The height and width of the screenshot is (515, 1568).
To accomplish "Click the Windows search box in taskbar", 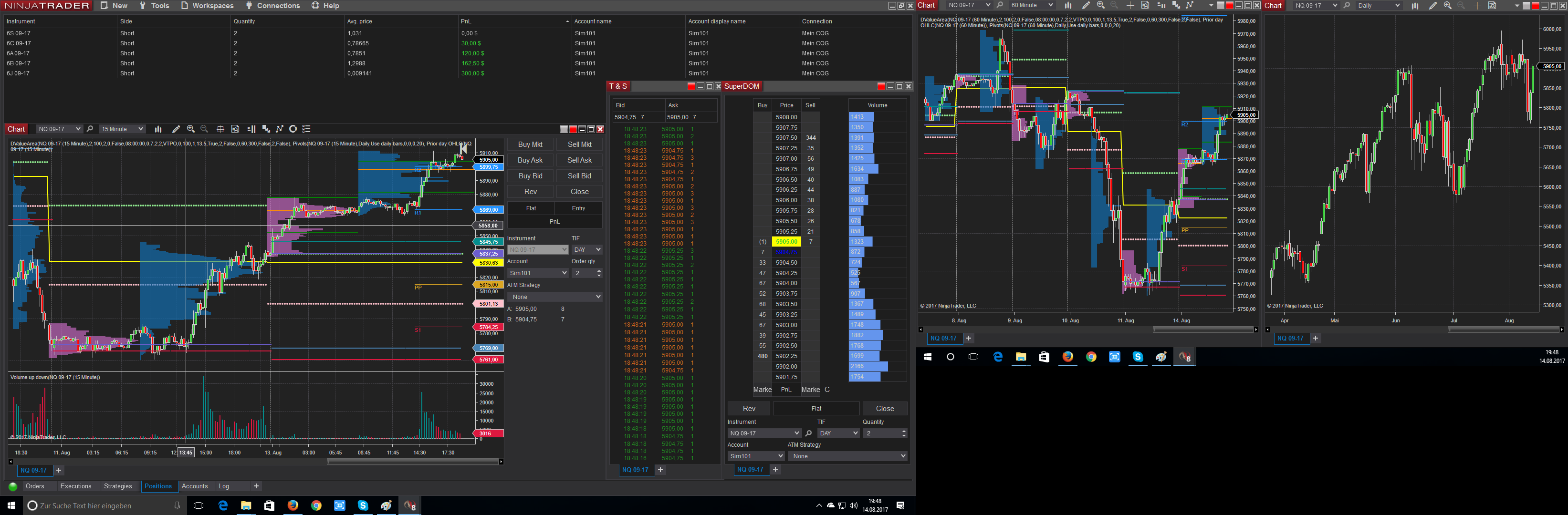I will pyautogui.click(x=105, y=506).
